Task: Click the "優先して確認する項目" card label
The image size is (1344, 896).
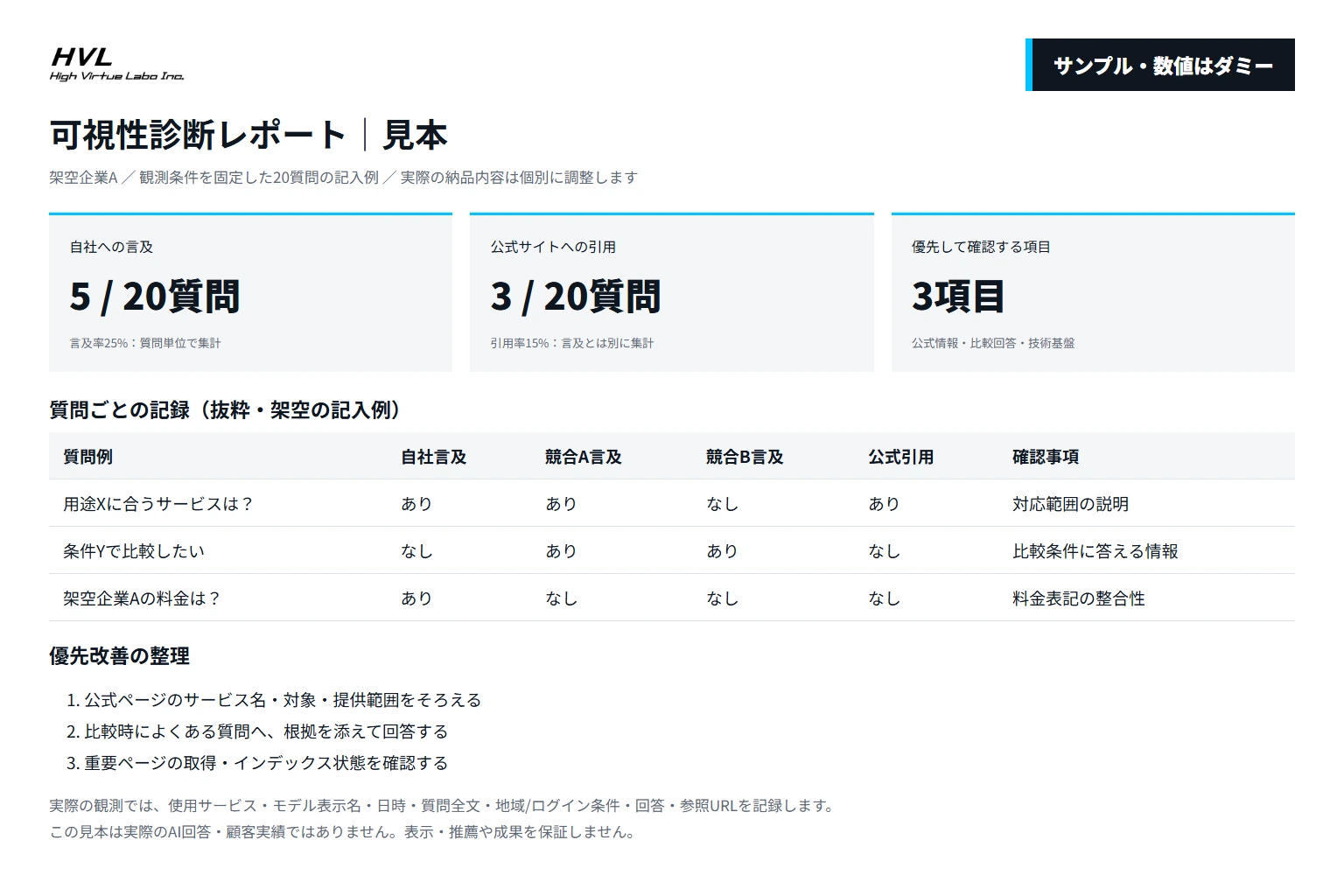Action: pyautogui.click(x=981, y=248)
